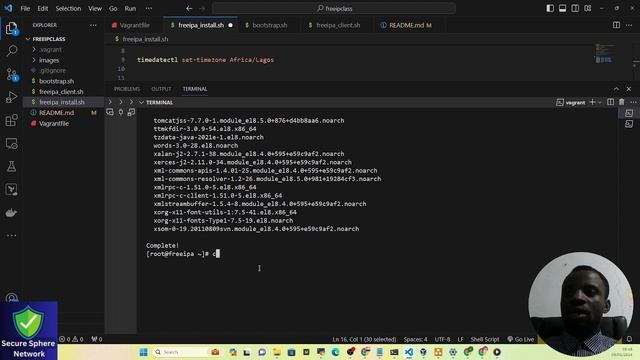This screenshot has width=640, height=360.
Task: Open the Search view in activity bar
Action: 11,51
